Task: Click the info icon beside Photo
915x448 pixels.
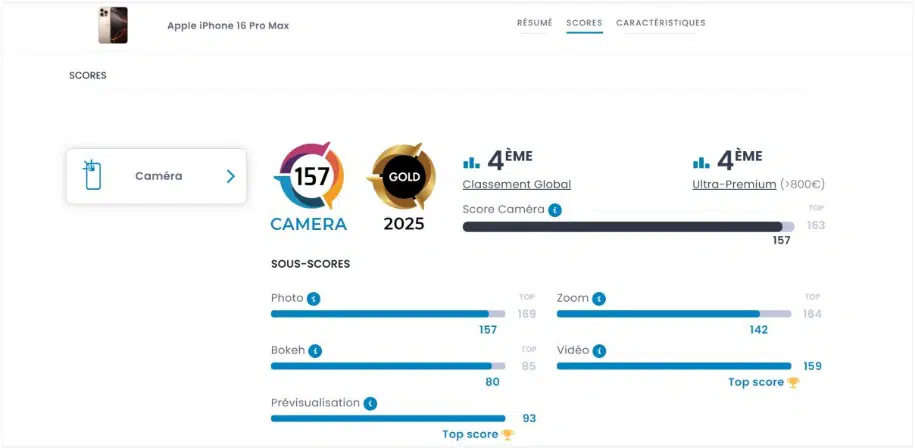Action: [313, 299]
